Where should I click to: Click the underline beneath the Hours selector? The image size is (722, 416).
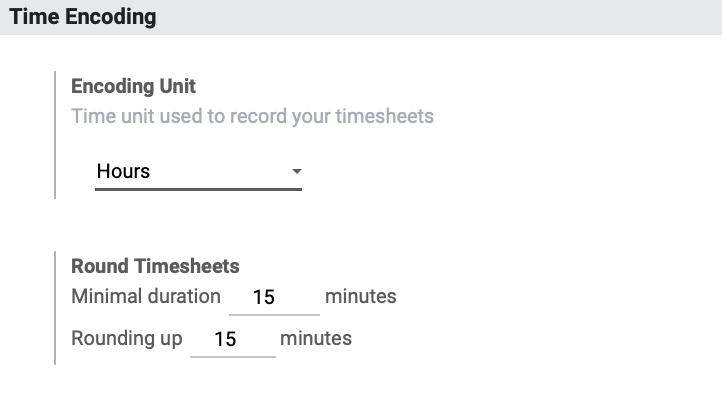[198, 189]
